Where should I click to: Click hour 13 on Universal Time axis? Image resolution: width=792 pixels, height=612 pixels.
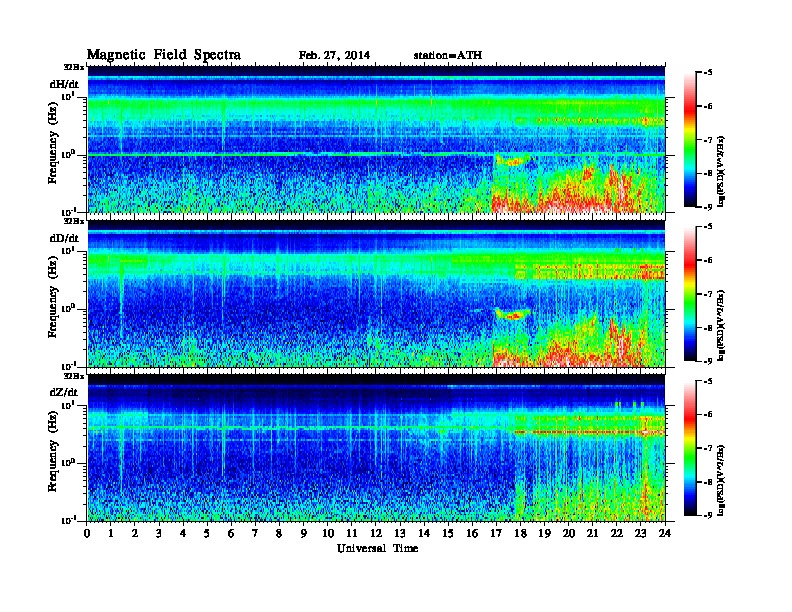[x=400, y=533]
